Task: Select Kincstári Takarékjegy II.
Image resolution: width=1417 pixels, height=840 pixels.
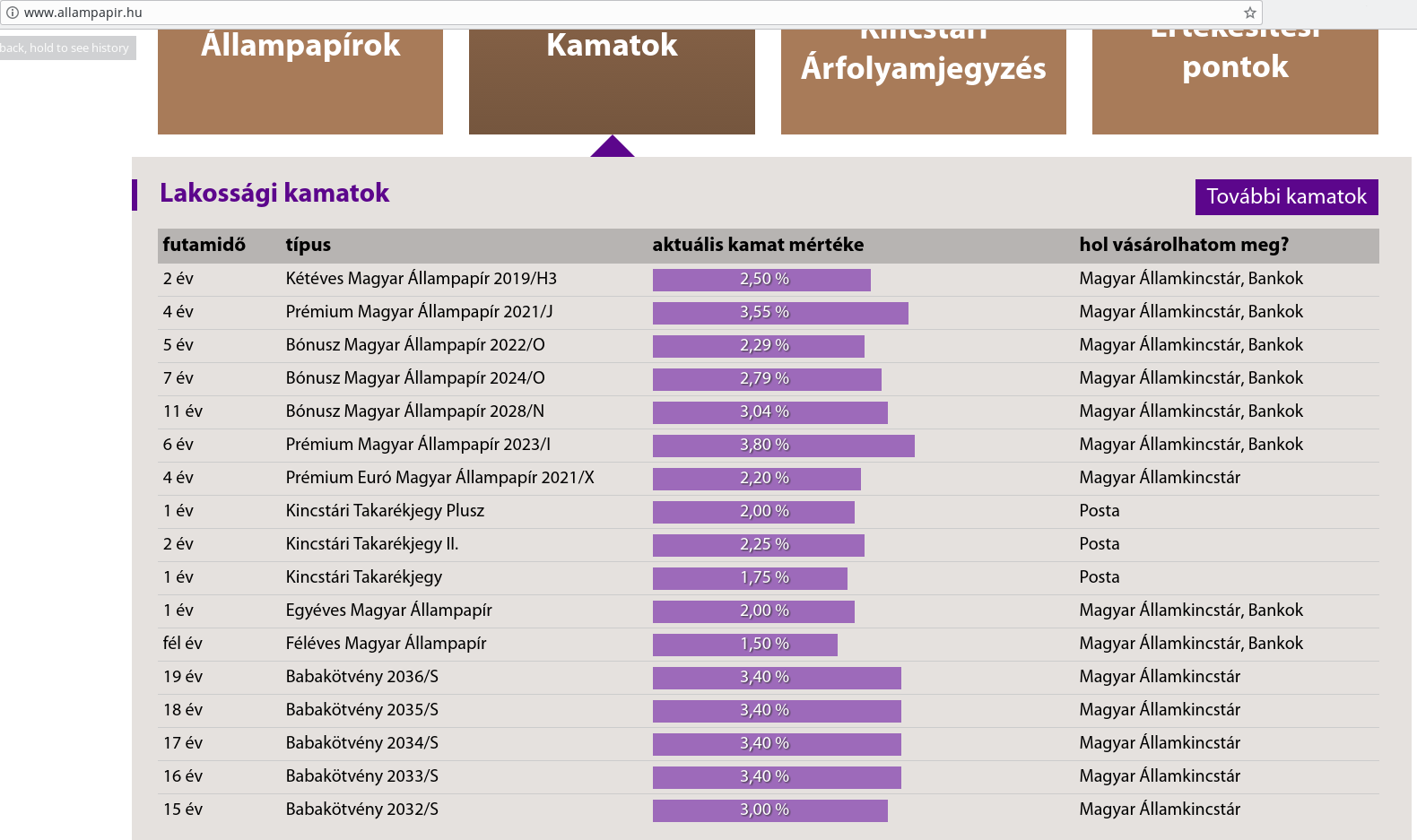Action: pyautogui.click(x=372, y=544)
